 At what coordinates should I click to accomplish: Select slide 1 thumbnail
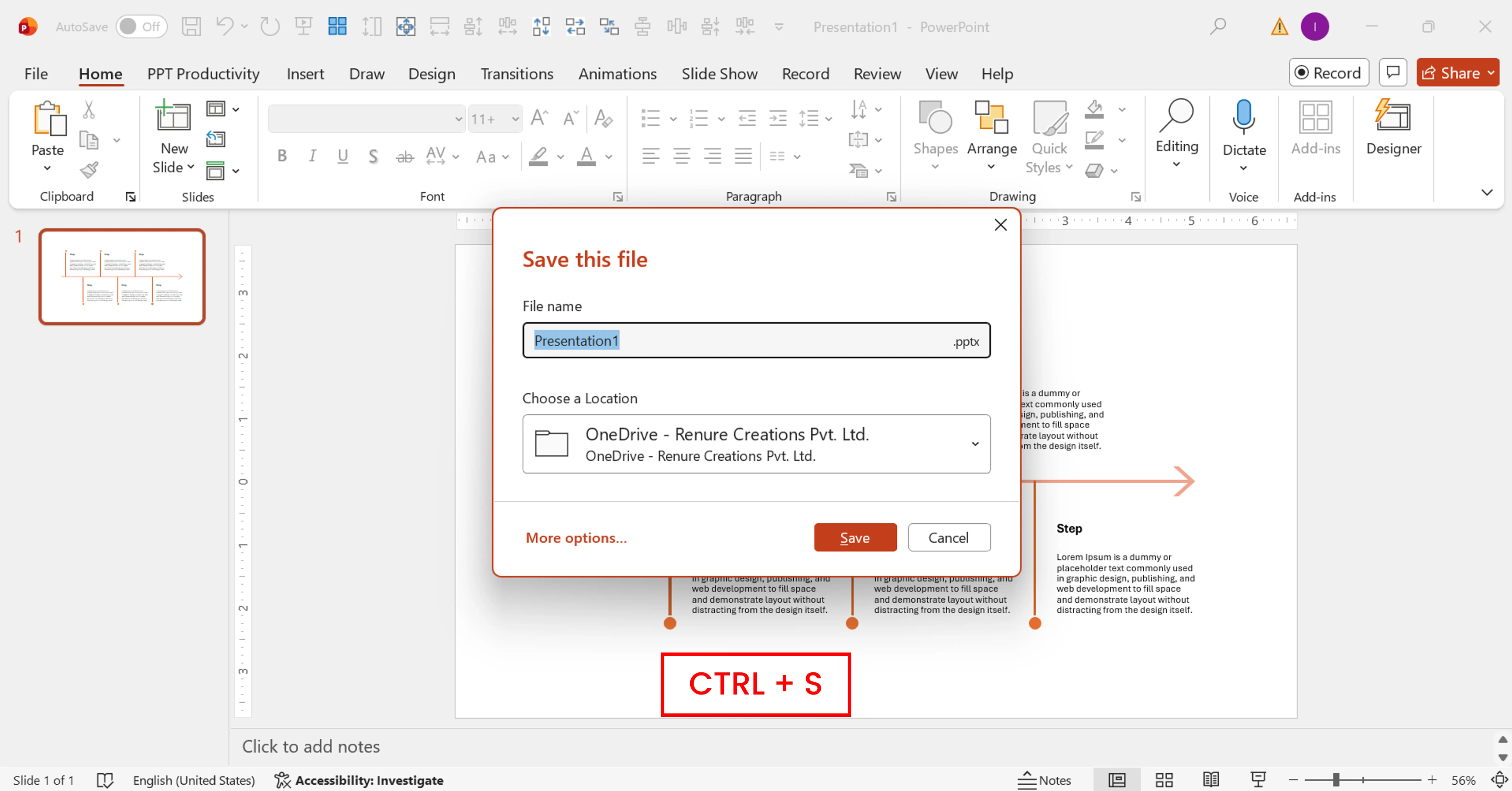122,276
